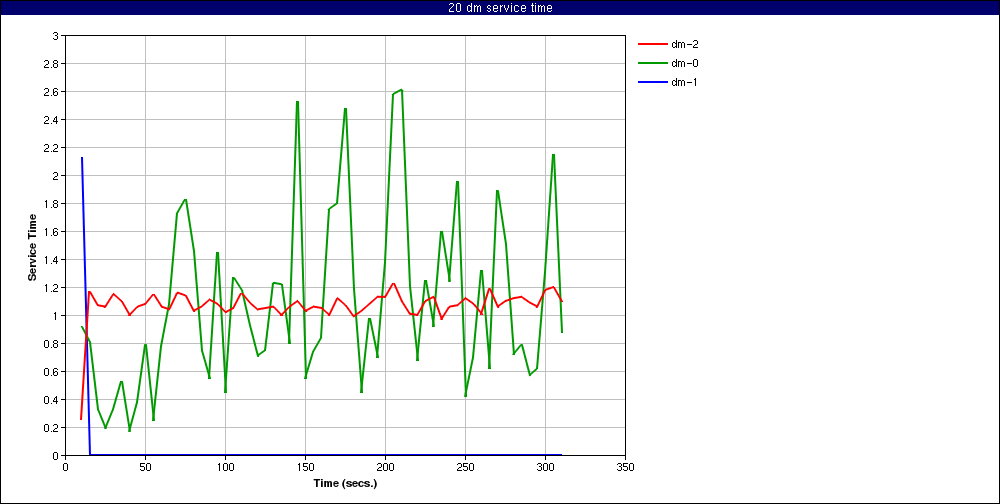Click the 'Service Time' y-axis label
This screenshot has height=504, width=1000.
32,247
